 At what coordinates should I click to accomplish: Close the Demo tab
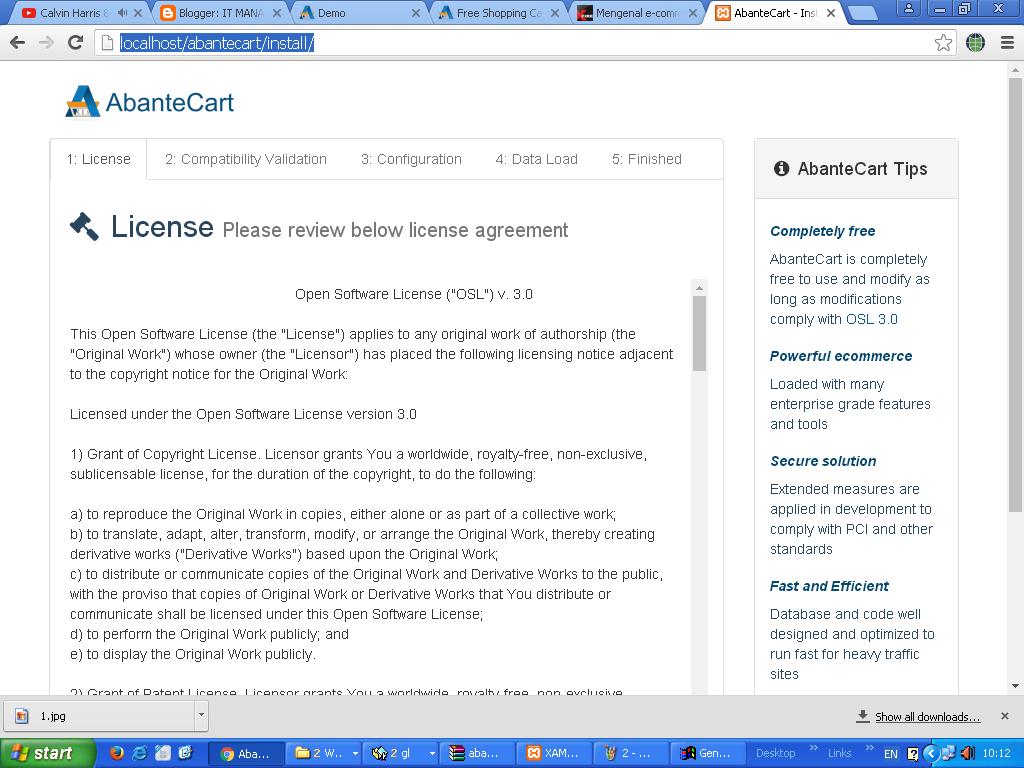[415, 13]
